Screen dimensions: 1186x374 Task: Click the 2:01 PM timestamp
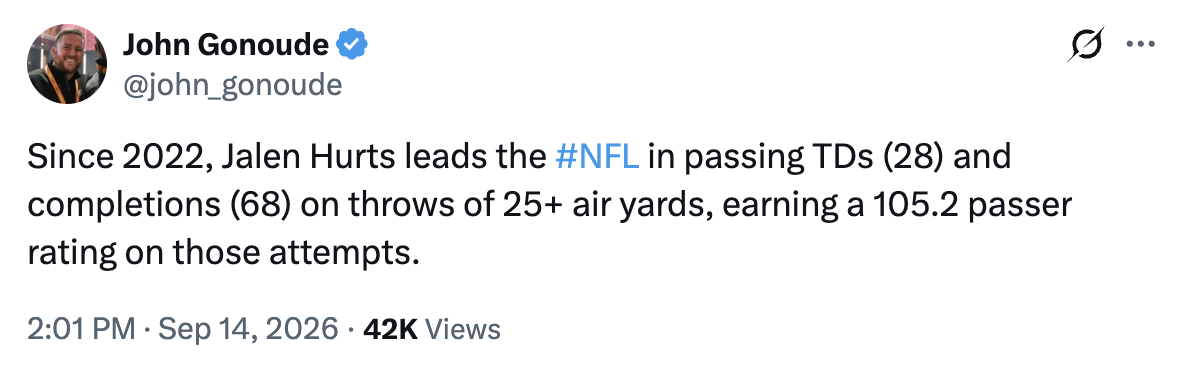click(x=81, y=329)
